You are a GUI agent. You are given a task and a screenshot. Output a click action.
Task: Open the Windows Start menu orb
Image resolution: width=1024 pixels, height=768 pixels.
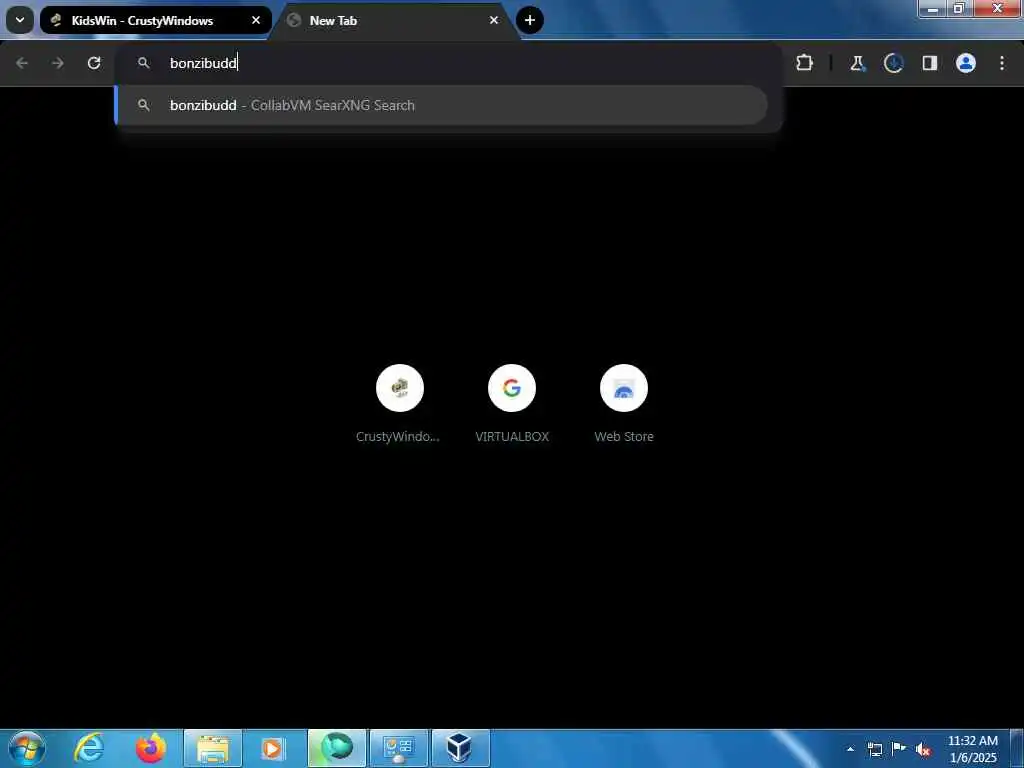pos(27,748)
